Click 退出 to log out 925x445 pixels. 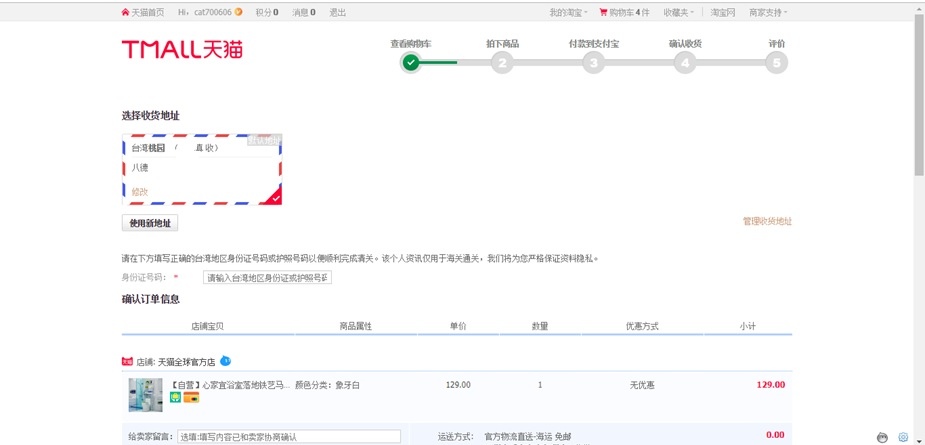click(x=337, y=12)
